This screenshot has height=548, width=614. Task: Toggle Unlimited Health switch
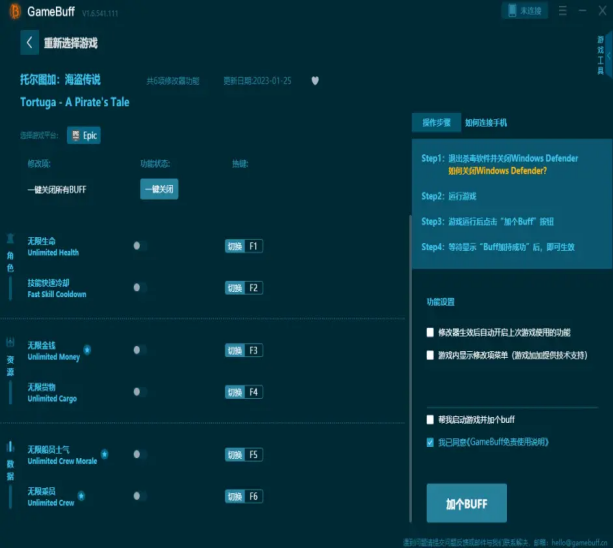coord(140,246)
